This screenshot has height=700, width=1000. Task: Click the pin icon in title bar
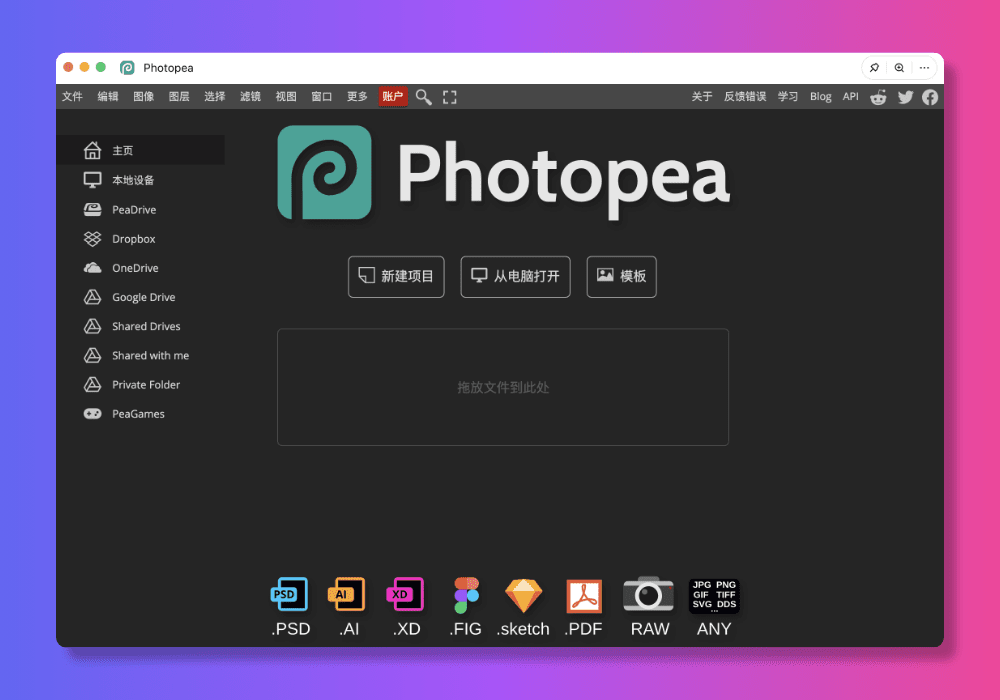(874, 68)
